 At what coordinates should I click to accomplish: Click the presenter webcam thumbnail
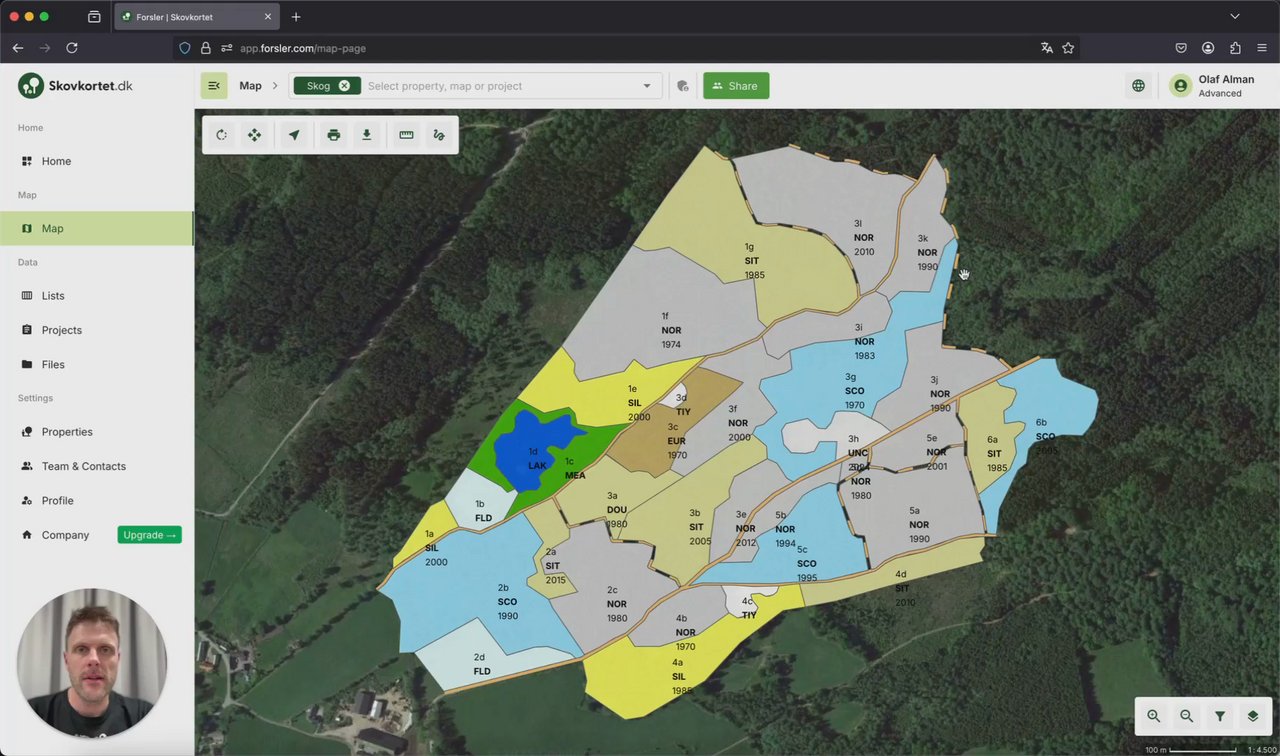(92, 662)
